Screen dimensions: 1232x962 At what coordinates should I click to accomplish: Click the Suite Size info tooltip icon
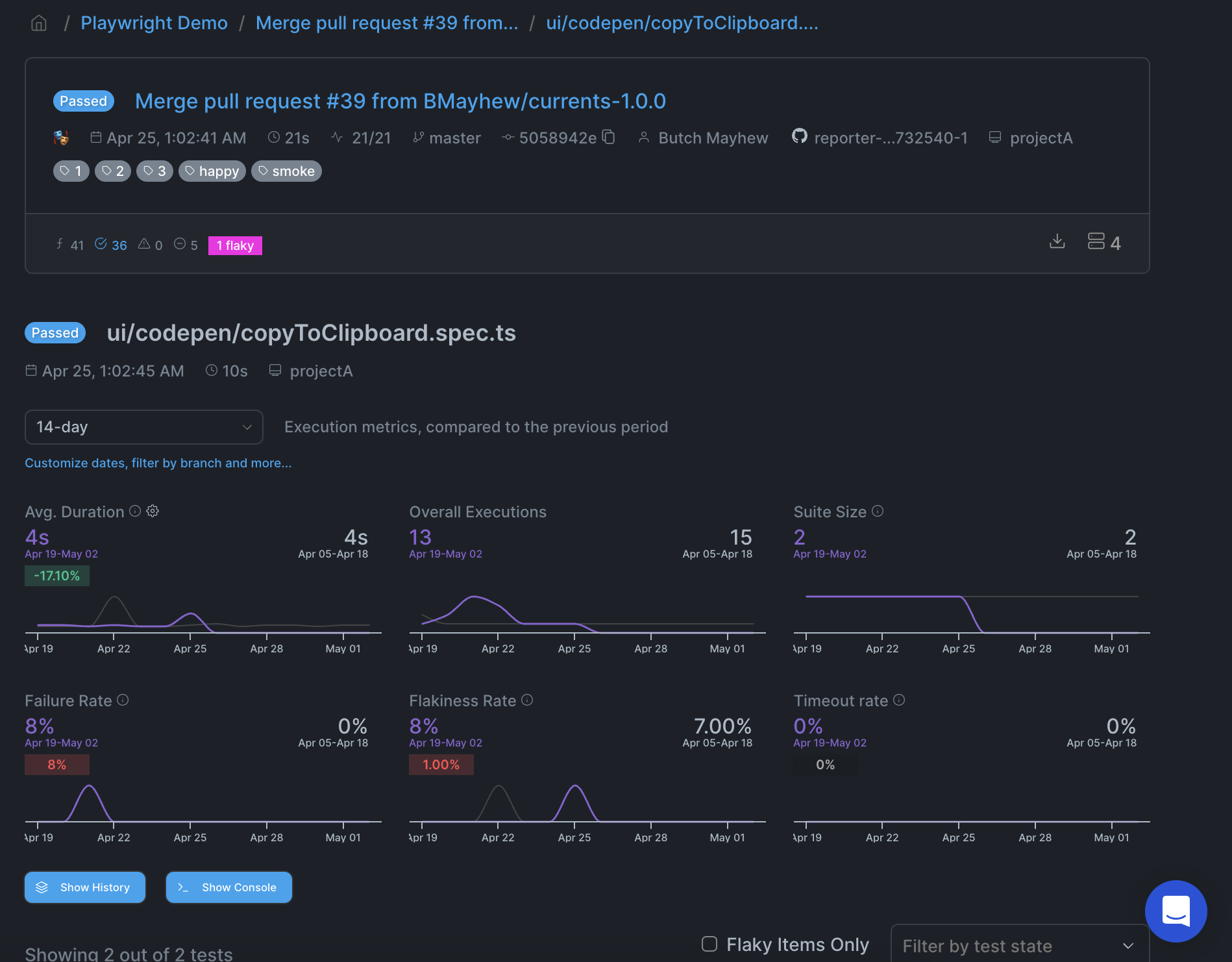point(878,511)
